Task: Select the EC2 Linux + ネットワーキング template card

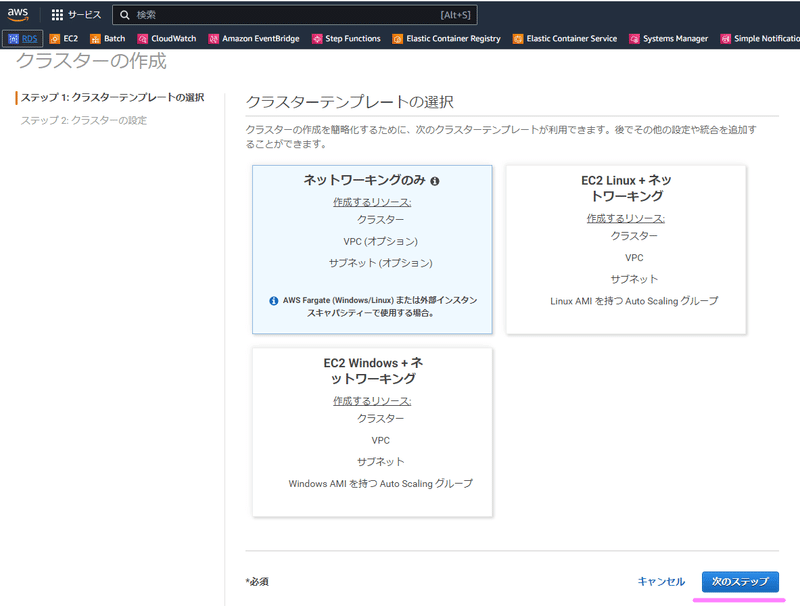Action: 626,249
